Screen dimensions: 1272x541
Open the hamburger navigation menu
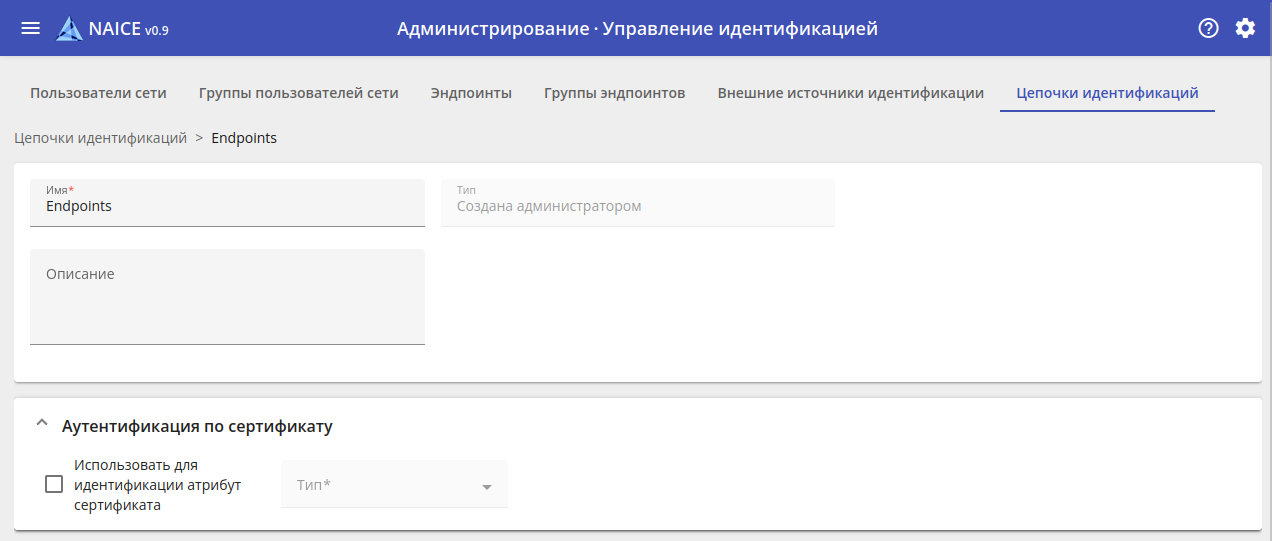pyautogui.click(x=31, y=28)
